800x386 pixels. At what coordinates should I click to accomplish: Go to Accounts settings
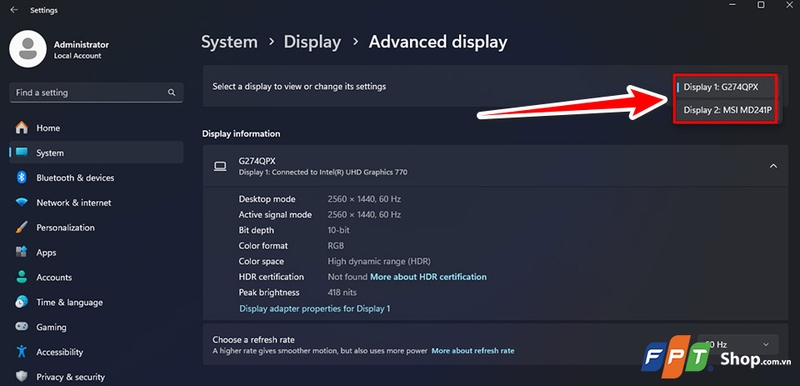tap(96, 277)
